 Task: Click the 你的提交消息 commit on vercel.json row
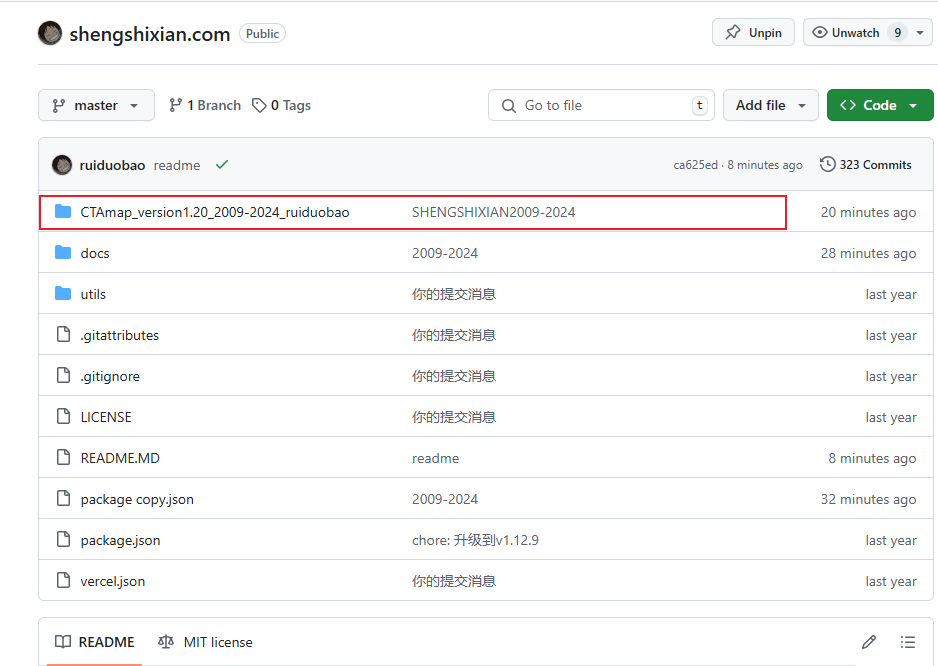(x=454, y=581)
